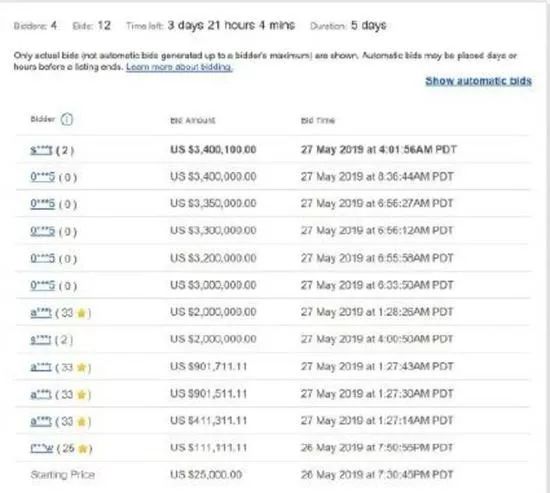Viewport: 550px width, 493px height.
Task: Click the Bidder info icon
Action: (67, 120)
